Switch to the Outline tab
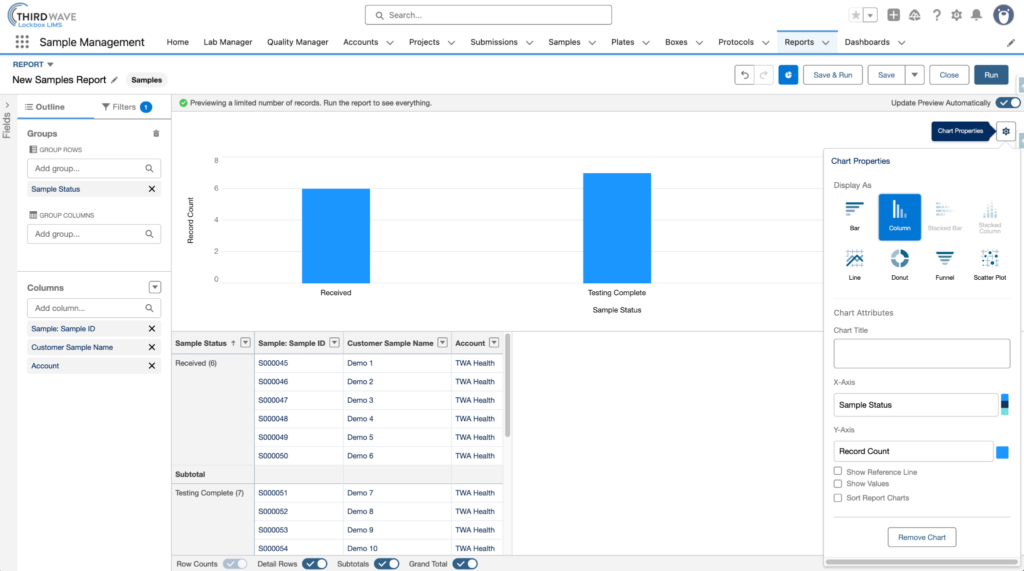This screenshot has height=571, width=1024. click(45, 107)
